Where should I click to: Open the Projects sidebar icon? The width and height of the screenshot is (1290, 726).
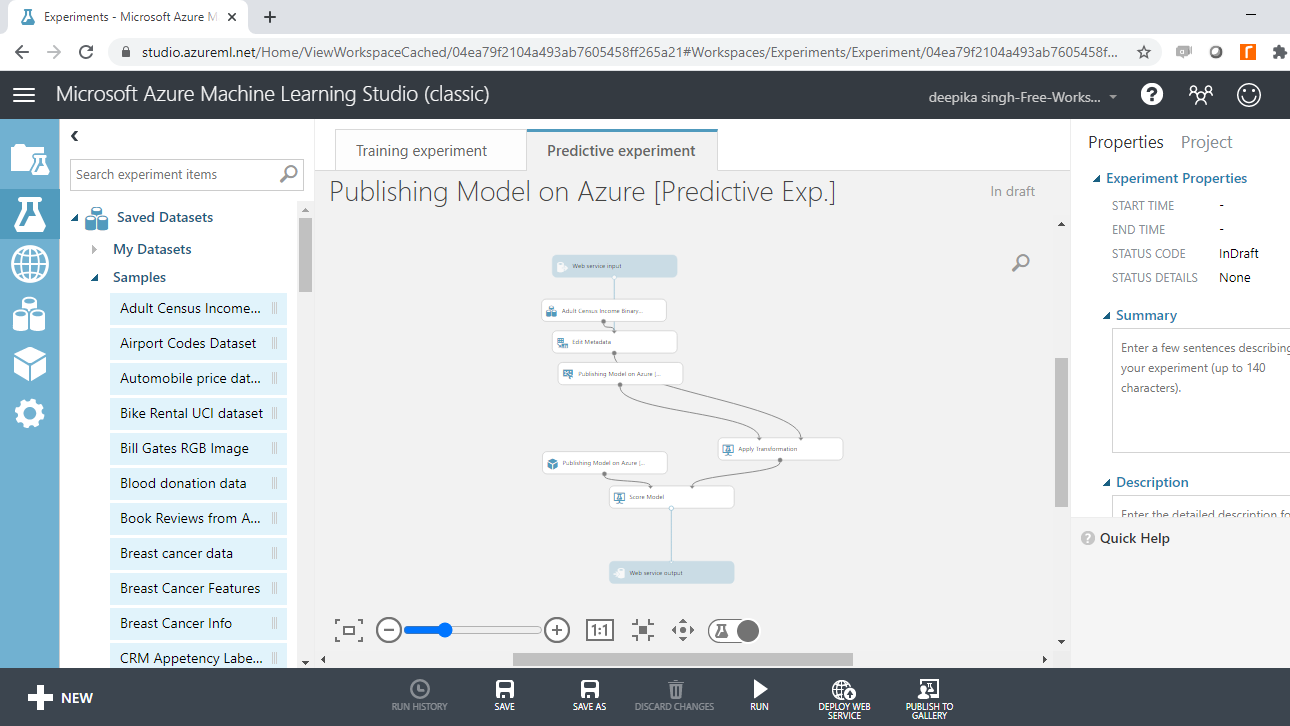coord(29,160)
